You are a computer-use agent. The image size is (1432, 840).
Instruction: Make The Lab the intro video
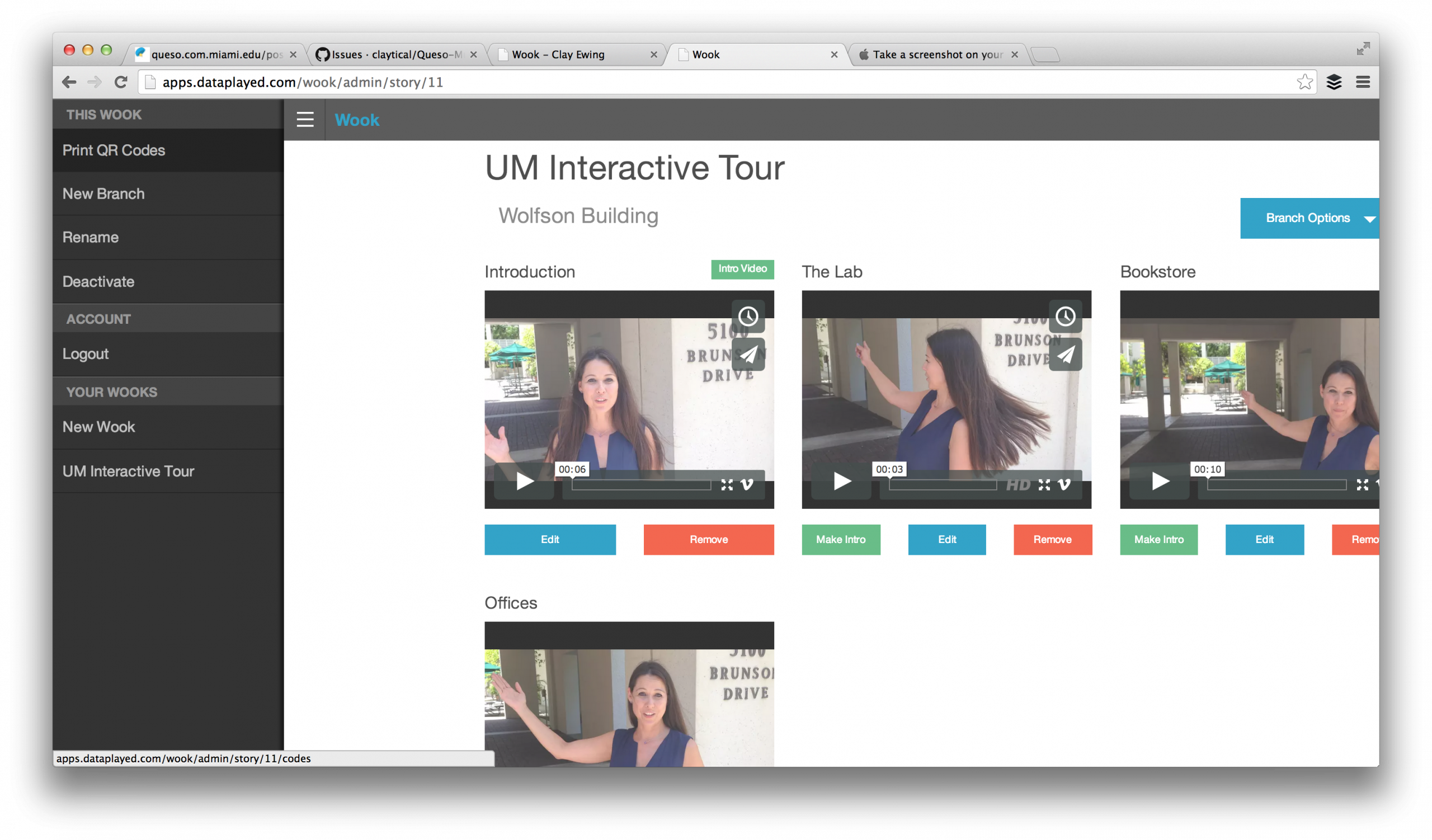pos(840,539)
